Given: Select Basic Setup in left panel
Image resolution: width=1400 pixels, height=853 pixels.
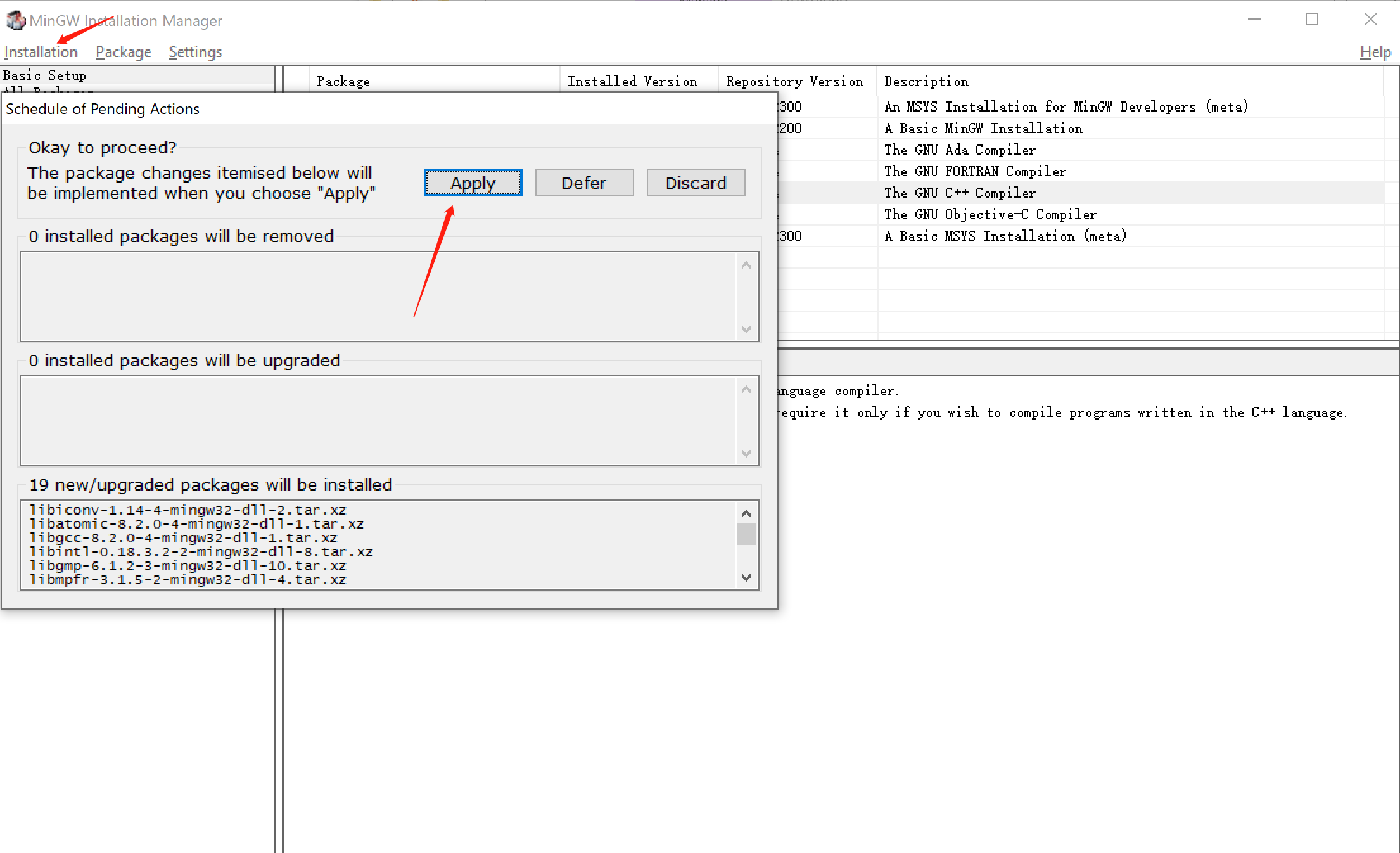Looking at the screenshot, I should [44, 75].
